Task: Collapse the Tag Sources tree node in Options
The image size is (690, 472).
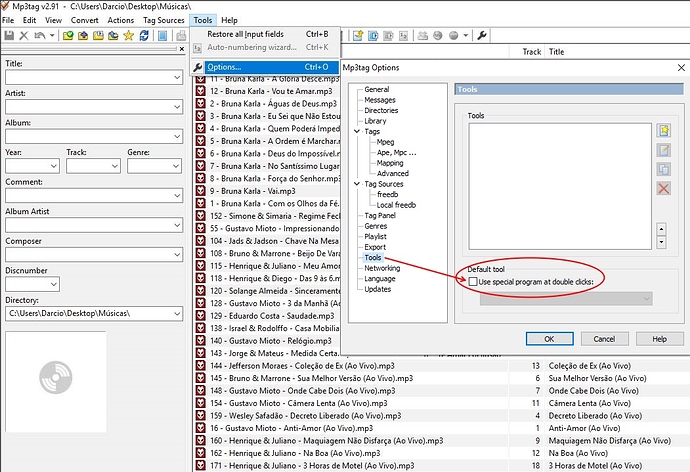Action: pos(357,184)
